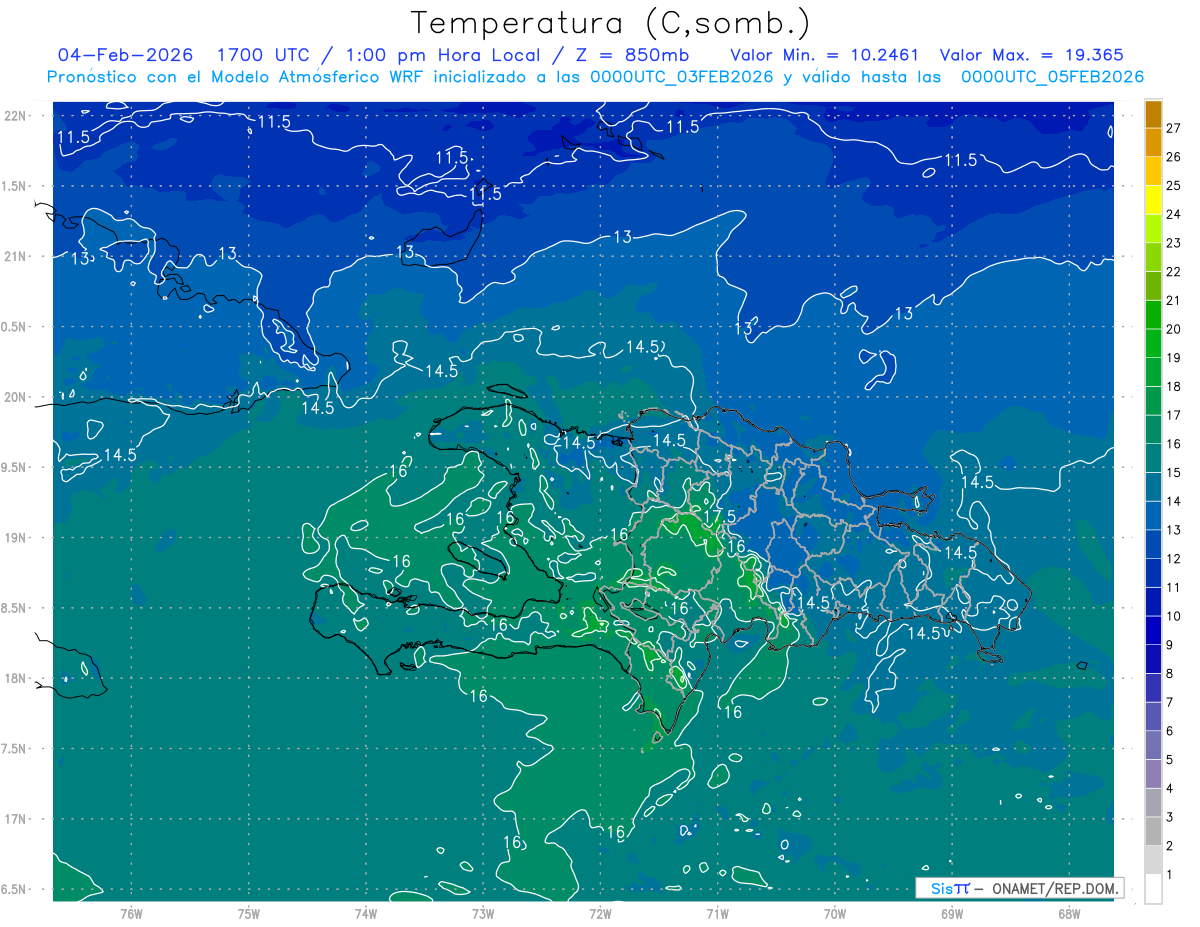Image resolution: width=1200 pixels, height=927 pixels.
Task: Click the "70W" longitude axis label
Action: [x=835, y=913]
